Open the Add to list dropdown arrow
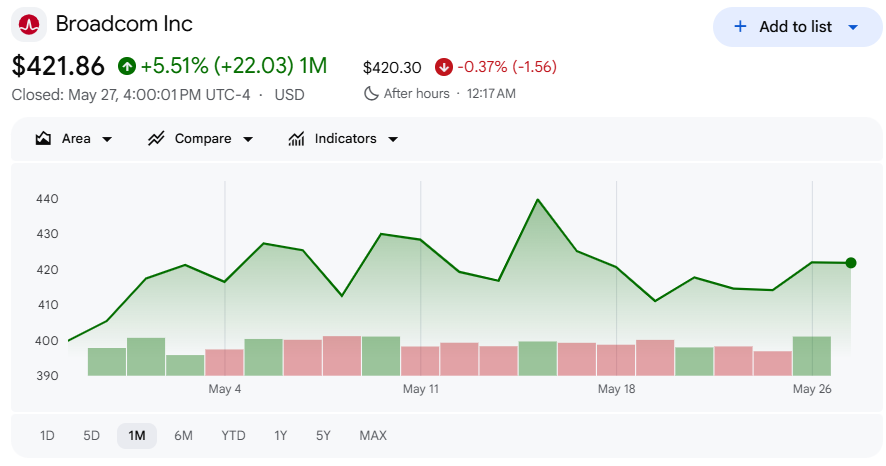 tap(853, 27)
